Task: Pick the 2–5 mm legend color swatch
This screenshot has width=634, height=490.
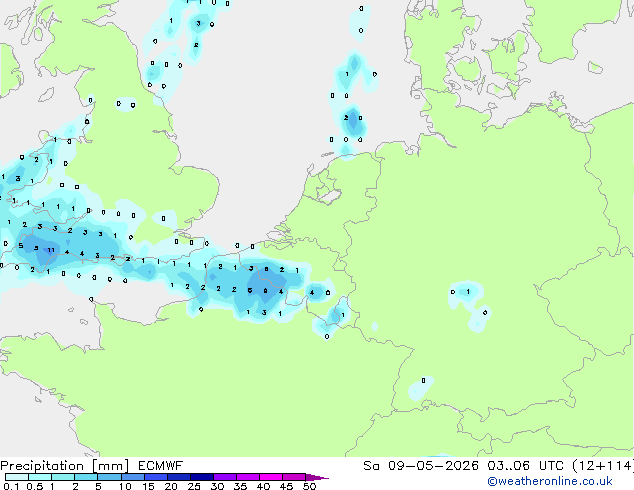Action: click(86, 477)
